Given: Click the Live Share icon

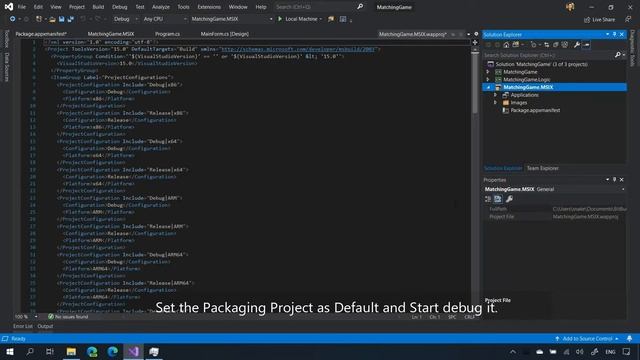Looking at the screenshot, I should 587,20.
